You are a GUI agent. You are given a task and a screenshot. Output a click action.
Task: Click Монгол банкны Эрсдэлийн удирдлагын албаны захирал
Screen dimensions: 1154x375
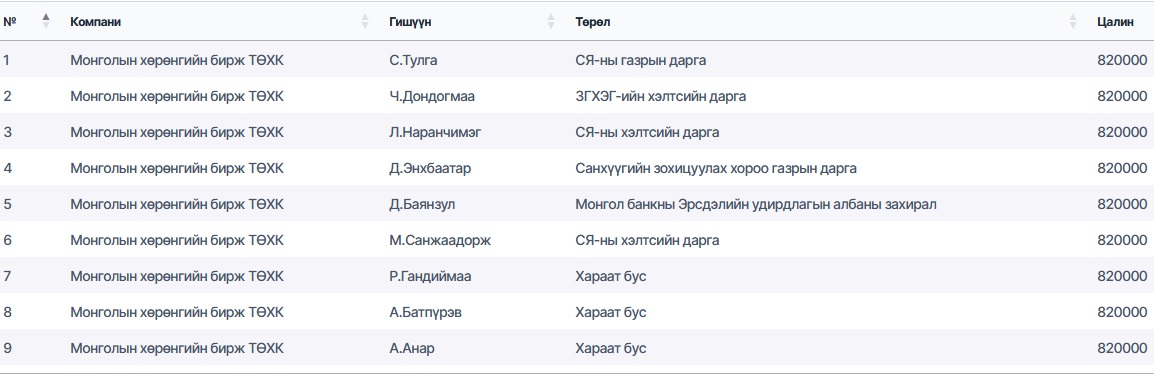[x=756, y=204]
